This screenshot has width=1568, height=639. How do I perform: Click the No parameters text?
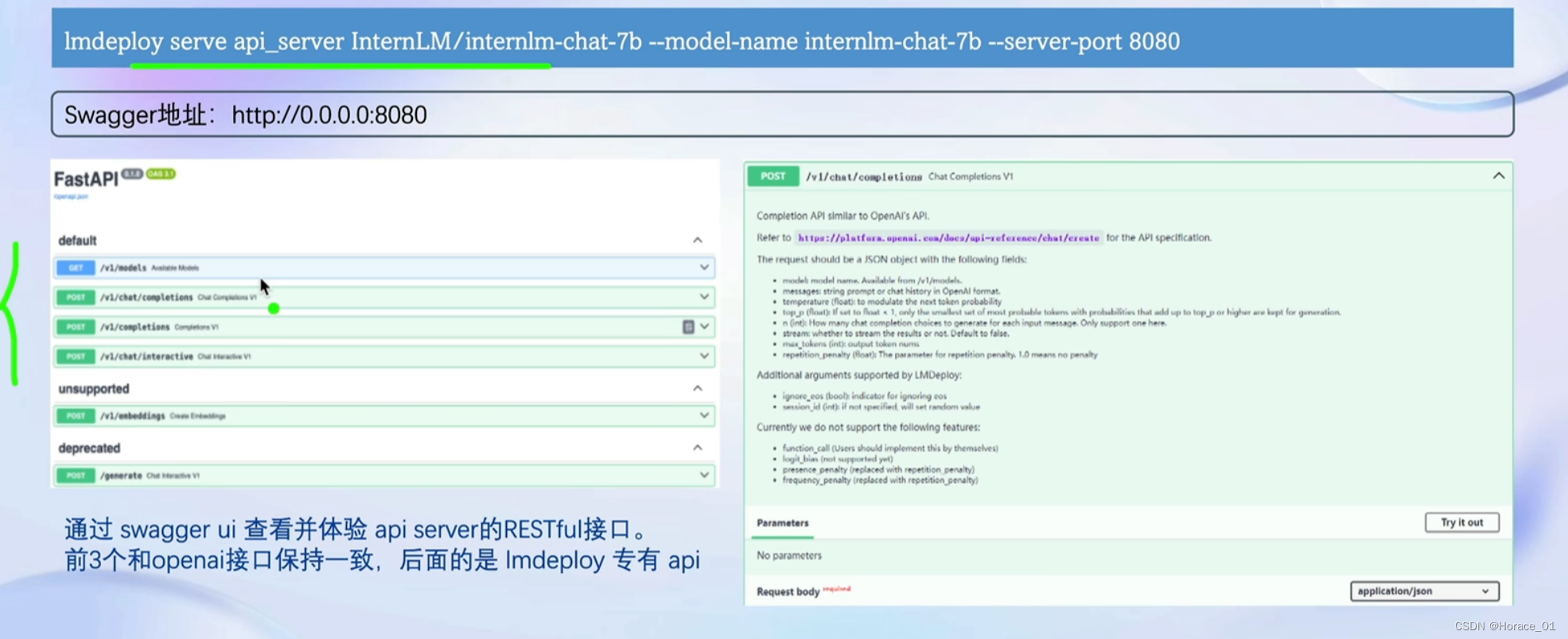click(789, 555)
